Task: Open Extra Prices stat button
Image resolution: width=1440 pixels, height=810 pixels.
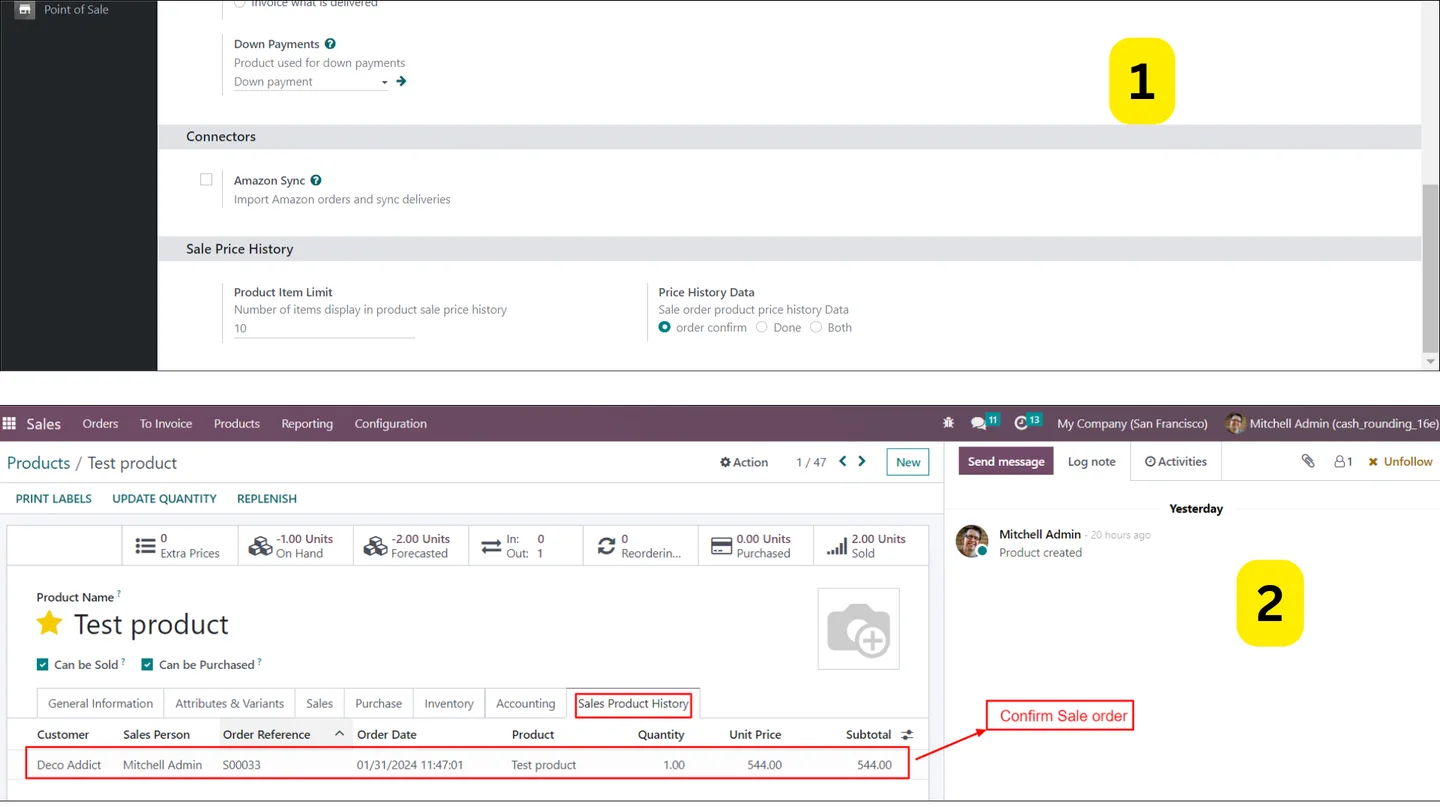Action: [x=180, y=546]
